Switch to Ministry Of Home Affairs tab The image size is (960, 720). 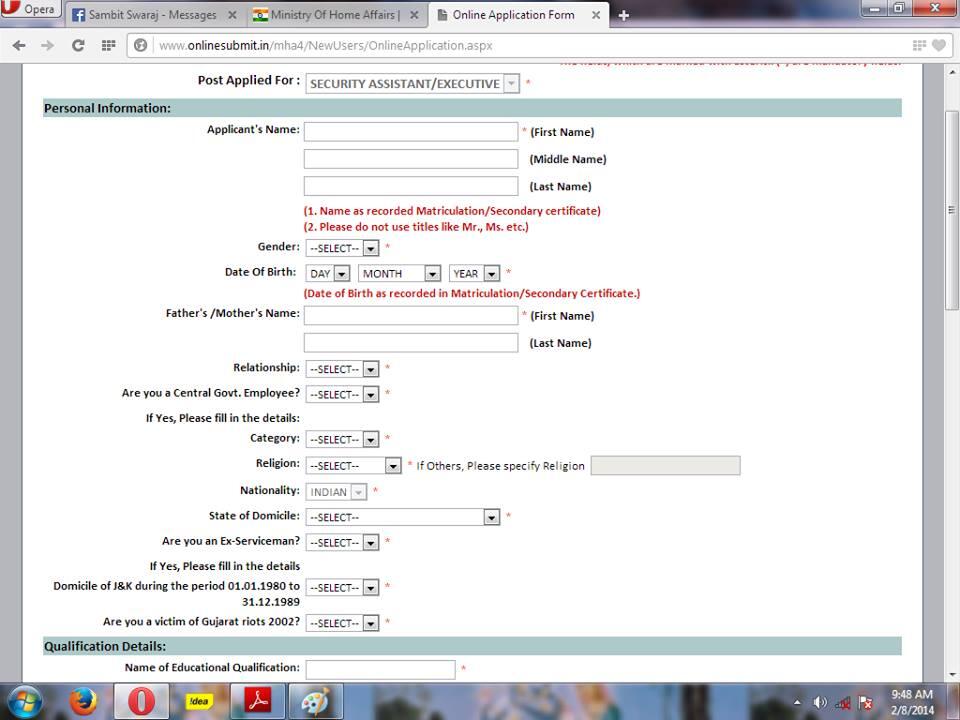336,15
